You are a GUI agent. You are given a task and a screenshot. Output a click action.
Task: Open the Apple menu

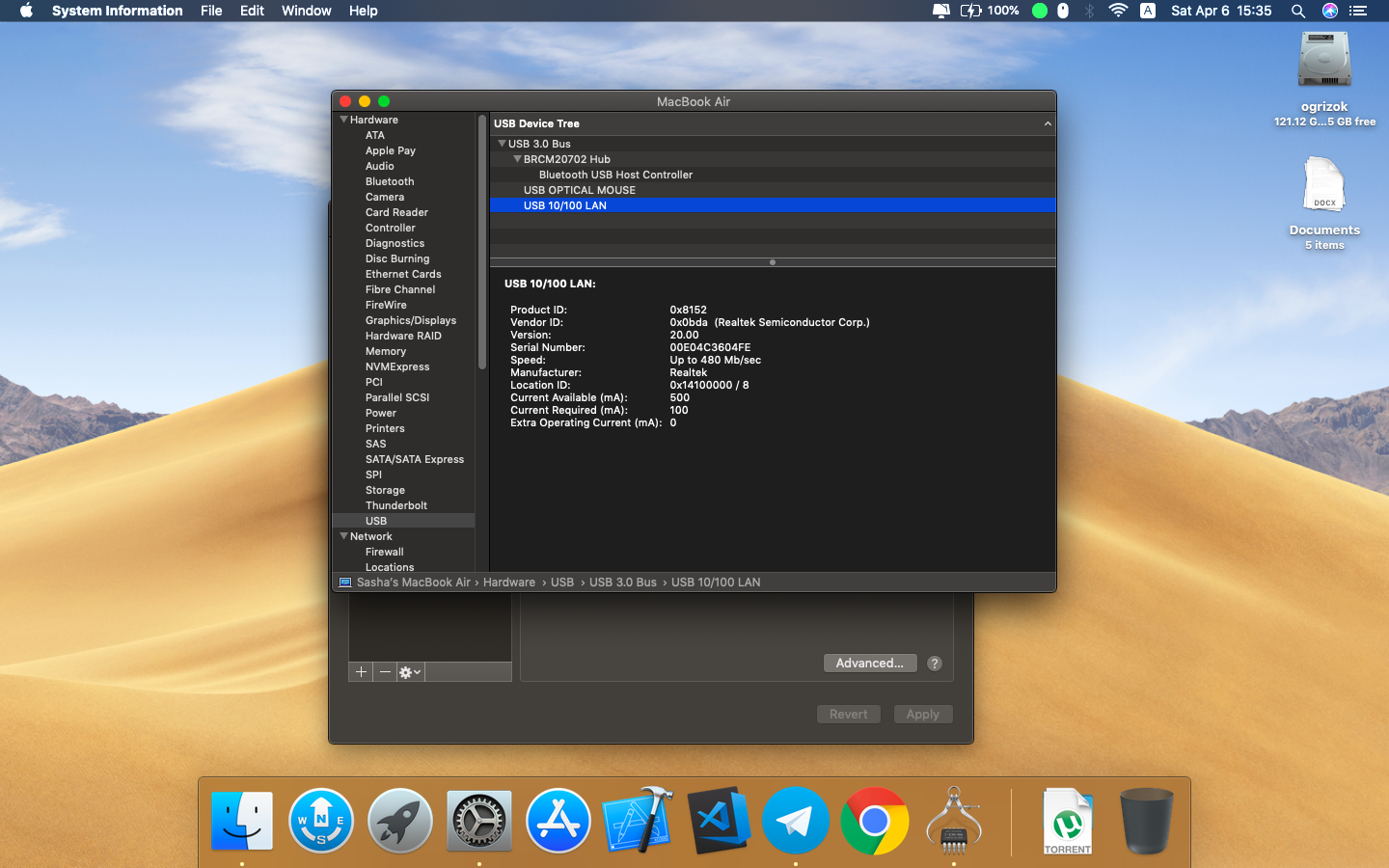point(26,11)
